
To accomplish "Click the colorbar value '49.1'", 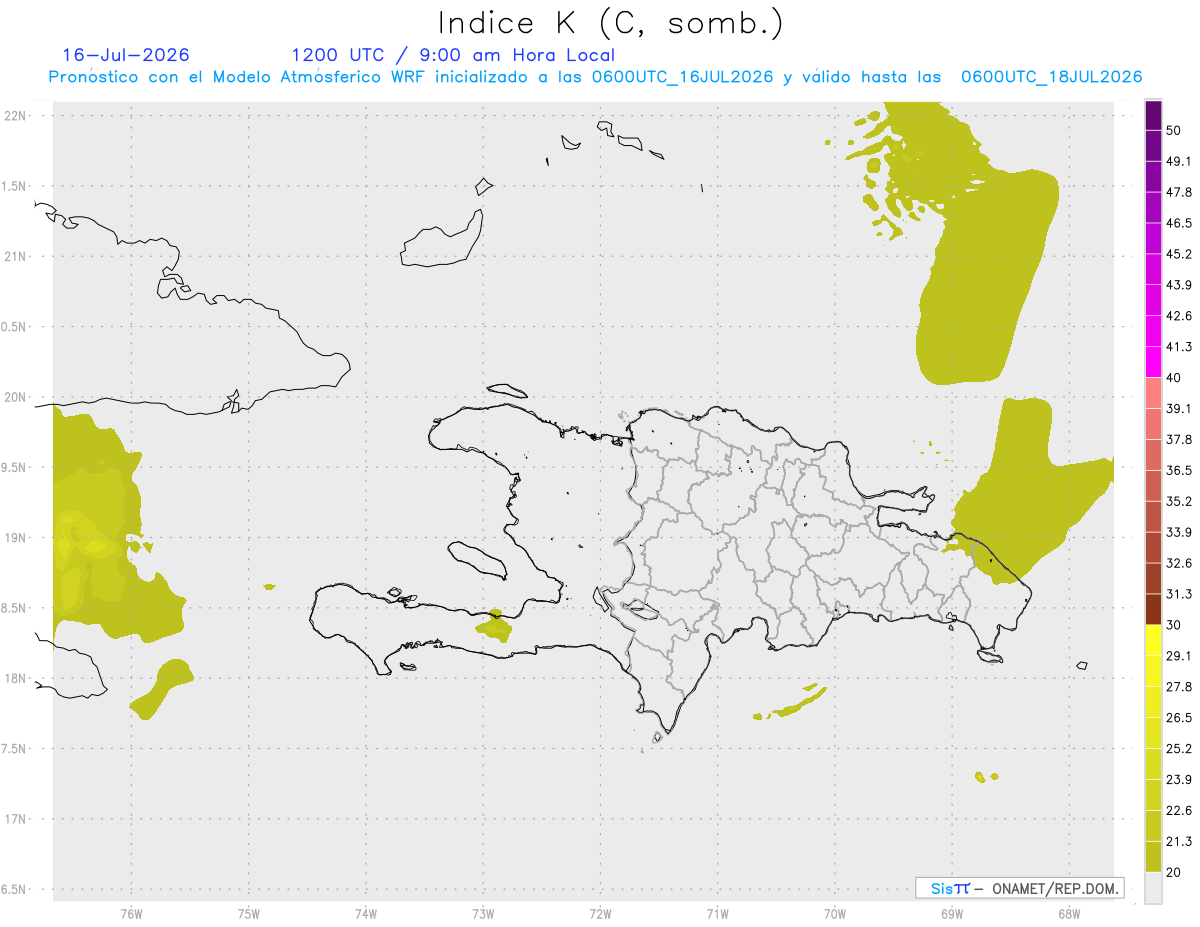I will (x=1179, y=161).
